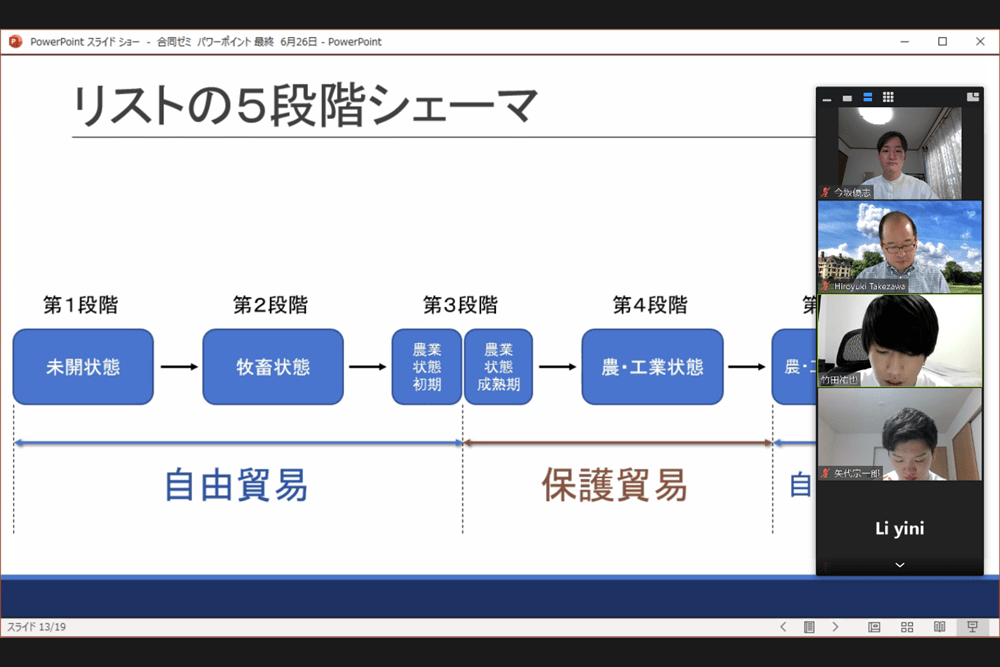The height and width of the screenshot is (667, 1000).
Task: Open the see-all-slides icon between navigation arrows
Action: [809, 627]
